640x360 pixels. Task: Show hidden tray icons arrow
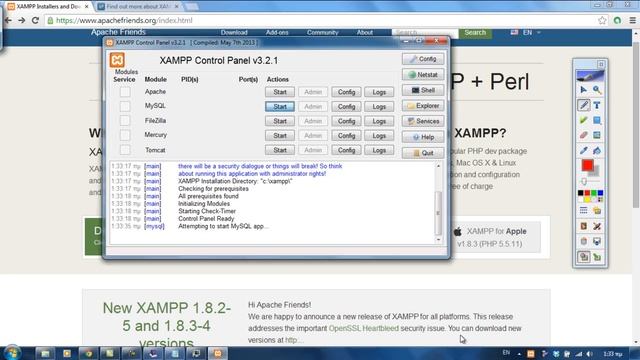click(x=519, y=354)
